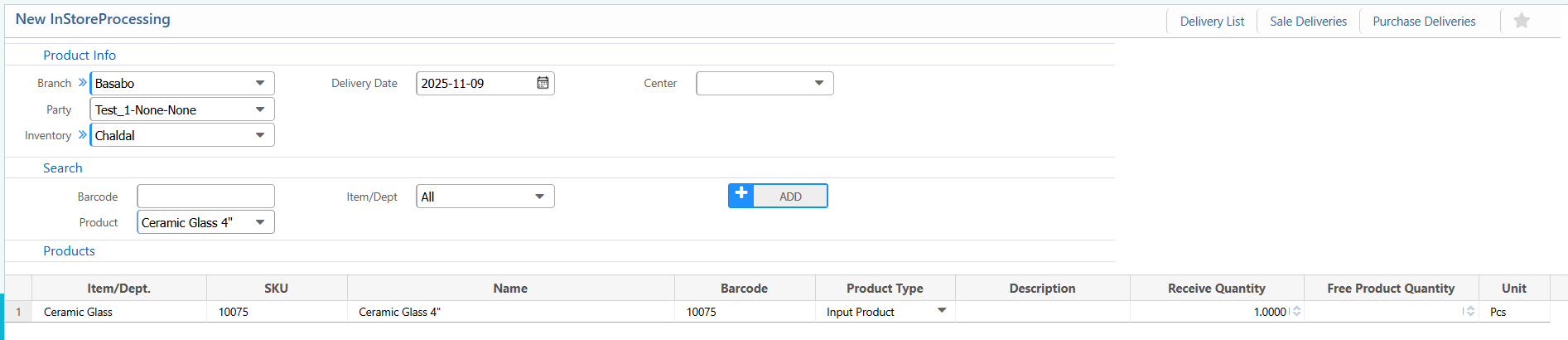The width and height of the screenshot is (1568, 340).
Task: Expand the Inventory dropdown showing Chaldal
Action: point(260,135)
